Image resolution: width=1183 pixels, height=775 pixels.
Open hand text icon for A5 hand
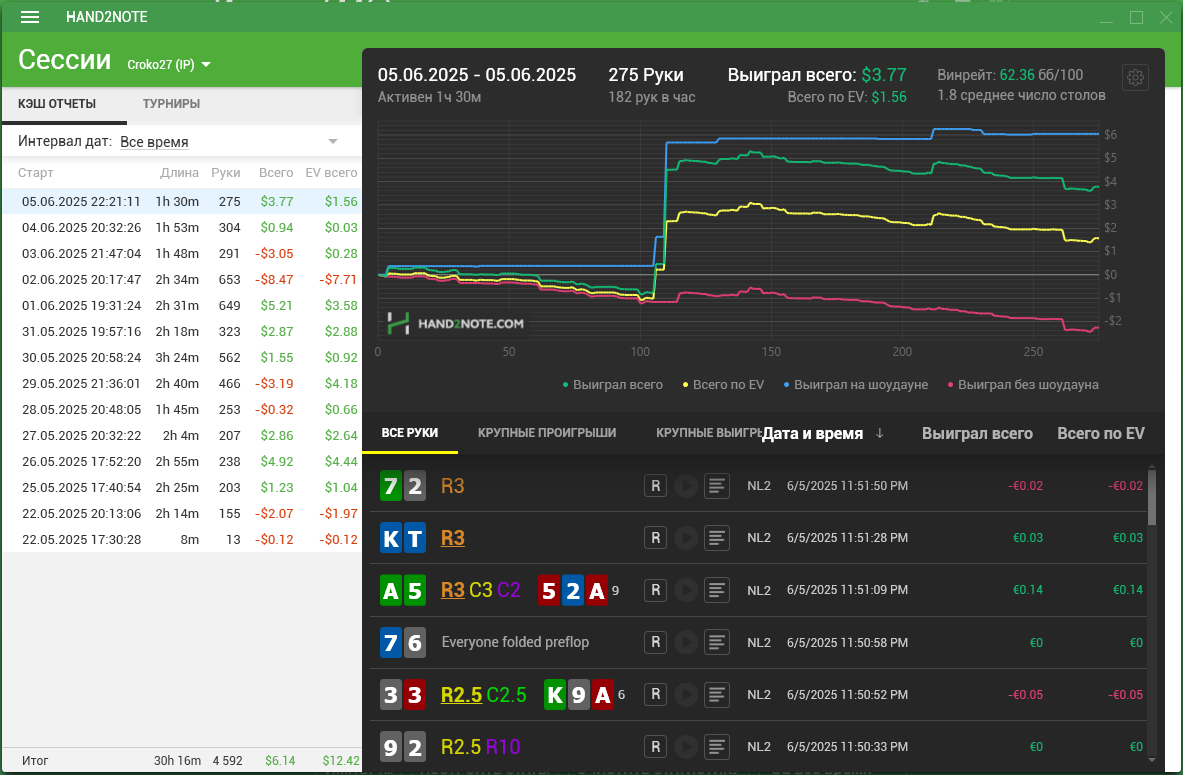[x=717, y=590]
